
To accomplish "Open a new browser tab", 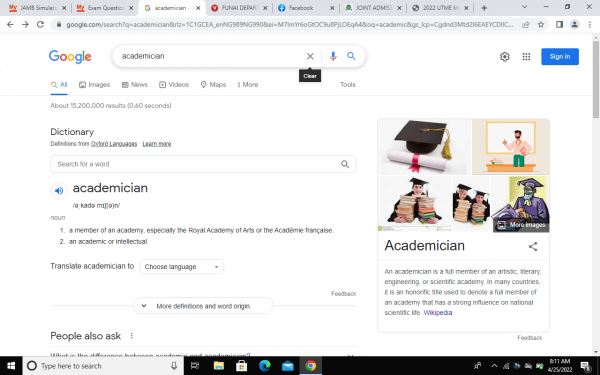I will coord(484,8).
